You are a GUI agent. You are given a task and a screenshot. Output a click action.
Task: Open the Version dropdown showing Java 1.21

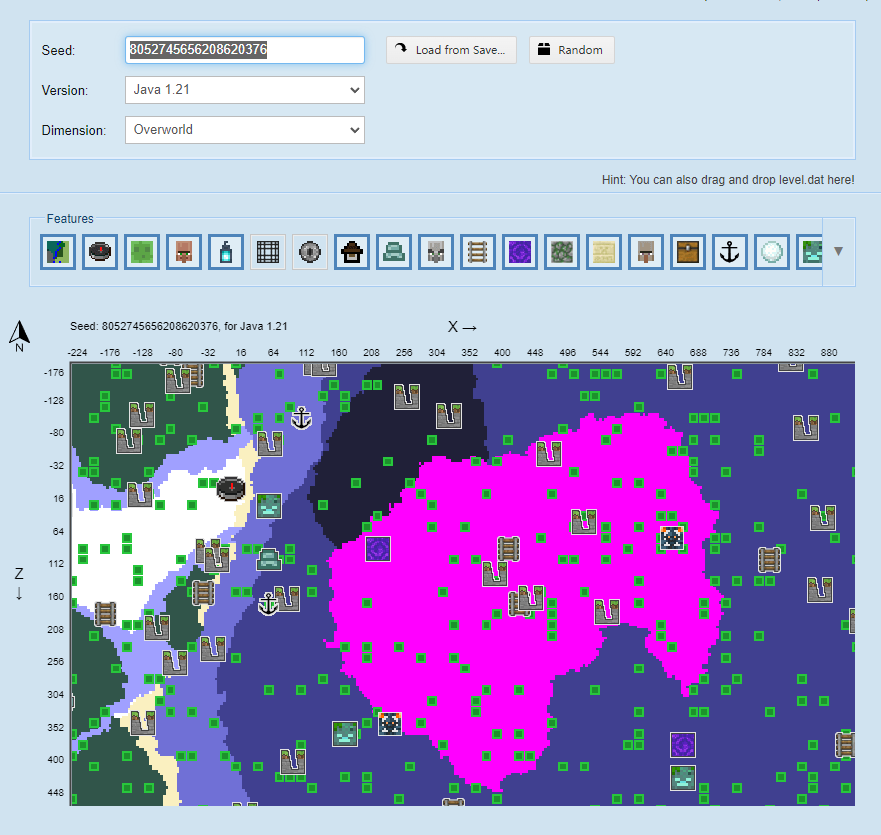pos(245,90)
